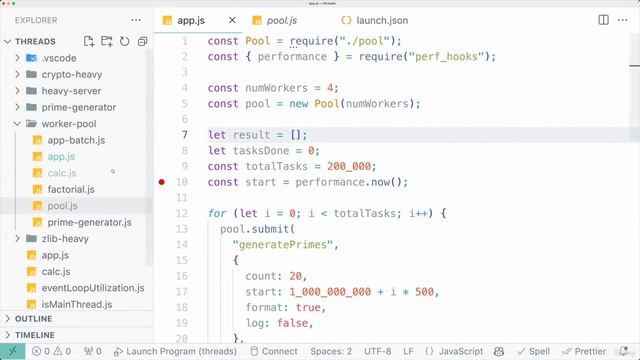
Task: Toggle the breakpoint on line 10
Action: pos(162,182)
